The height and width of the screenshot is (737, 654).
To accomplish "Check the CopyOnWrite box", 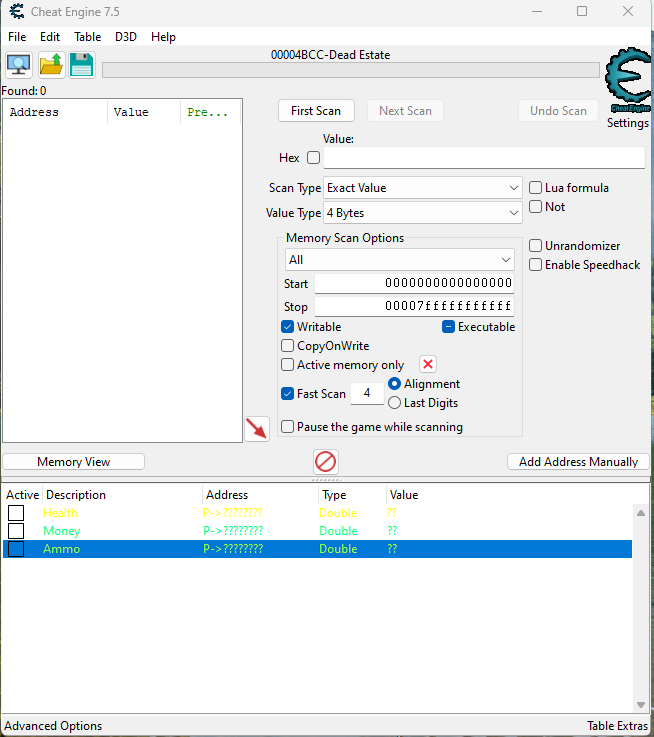I will click(x=287, y=345).
